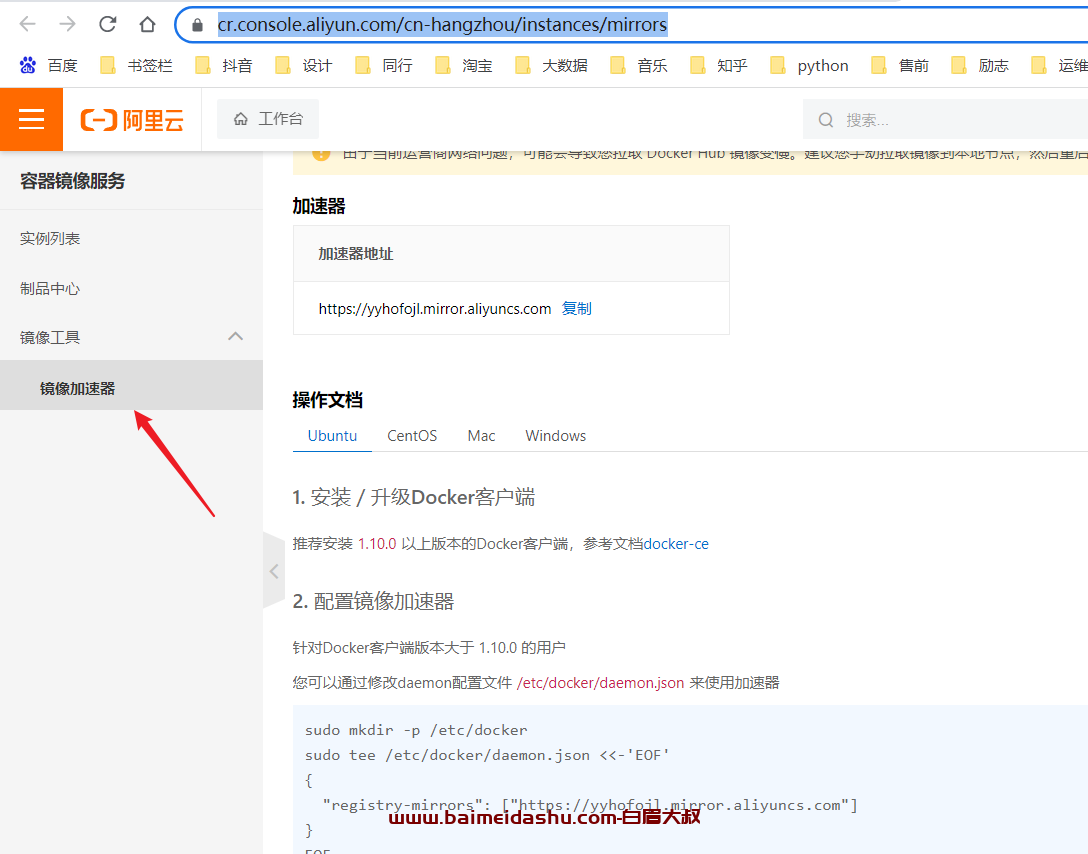
Task: Open the 售前 bookmark folder
Action: click(900, 65)
